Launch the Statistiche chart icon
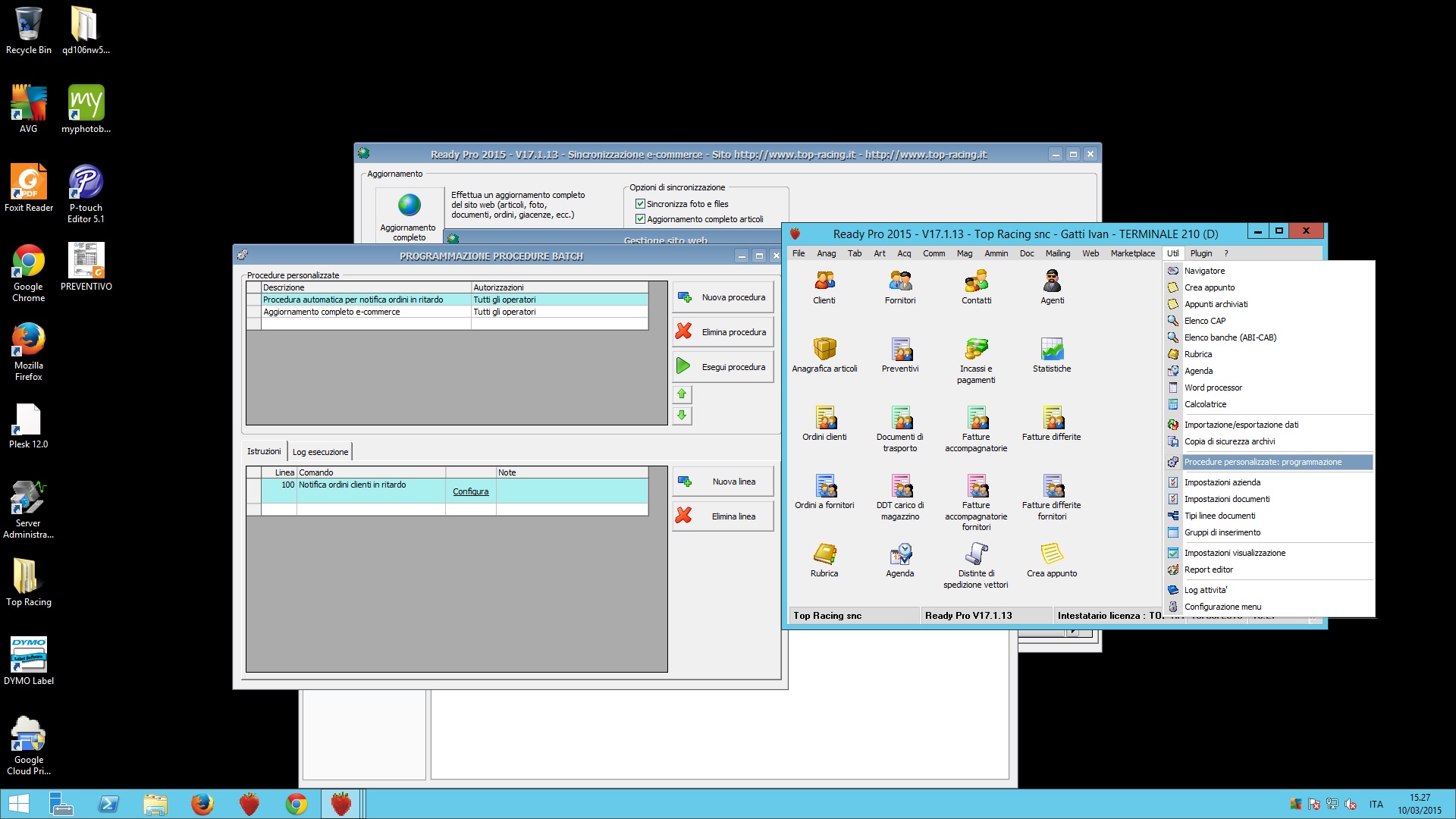 click(x=1052, y=350)
